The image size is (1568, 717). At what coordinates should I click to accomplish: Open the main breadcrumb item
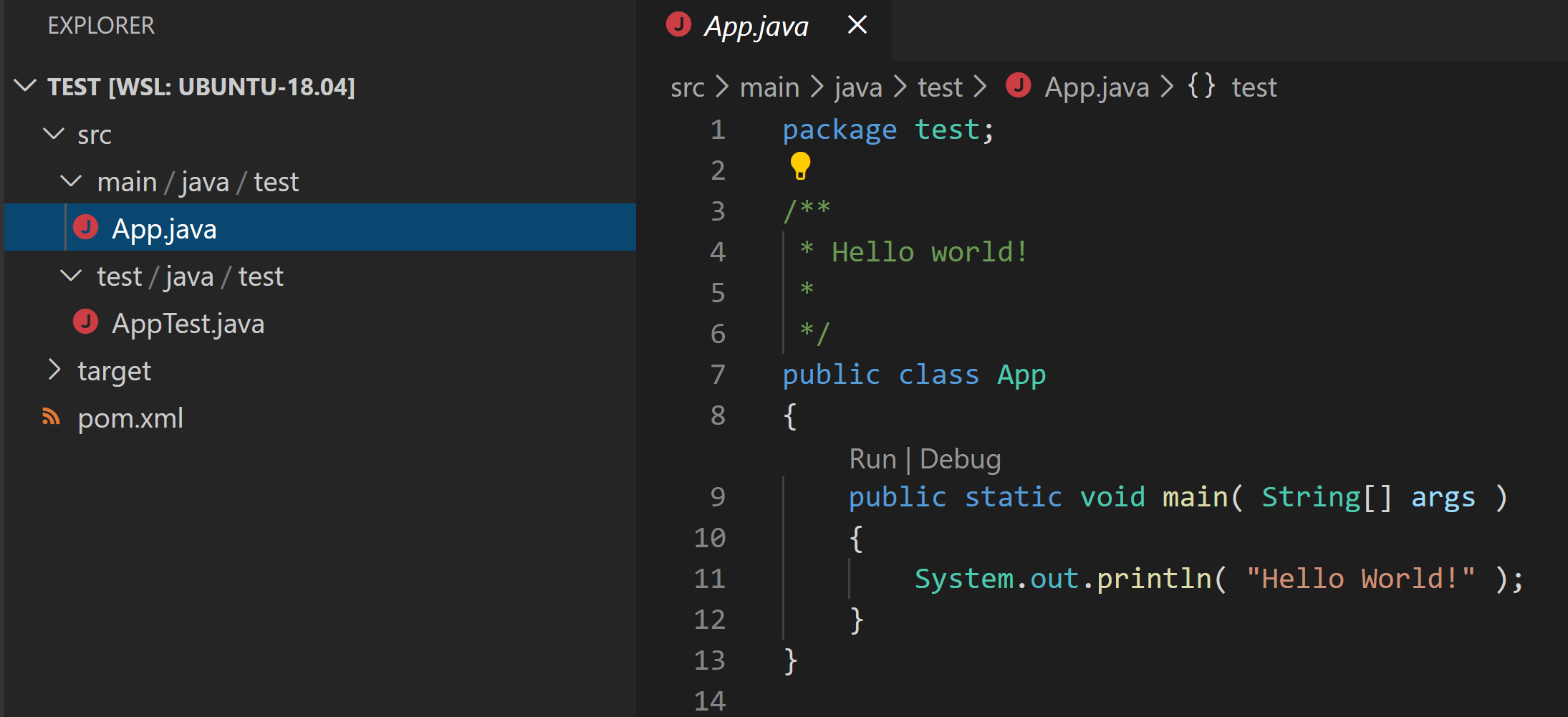tap(769, 86)
